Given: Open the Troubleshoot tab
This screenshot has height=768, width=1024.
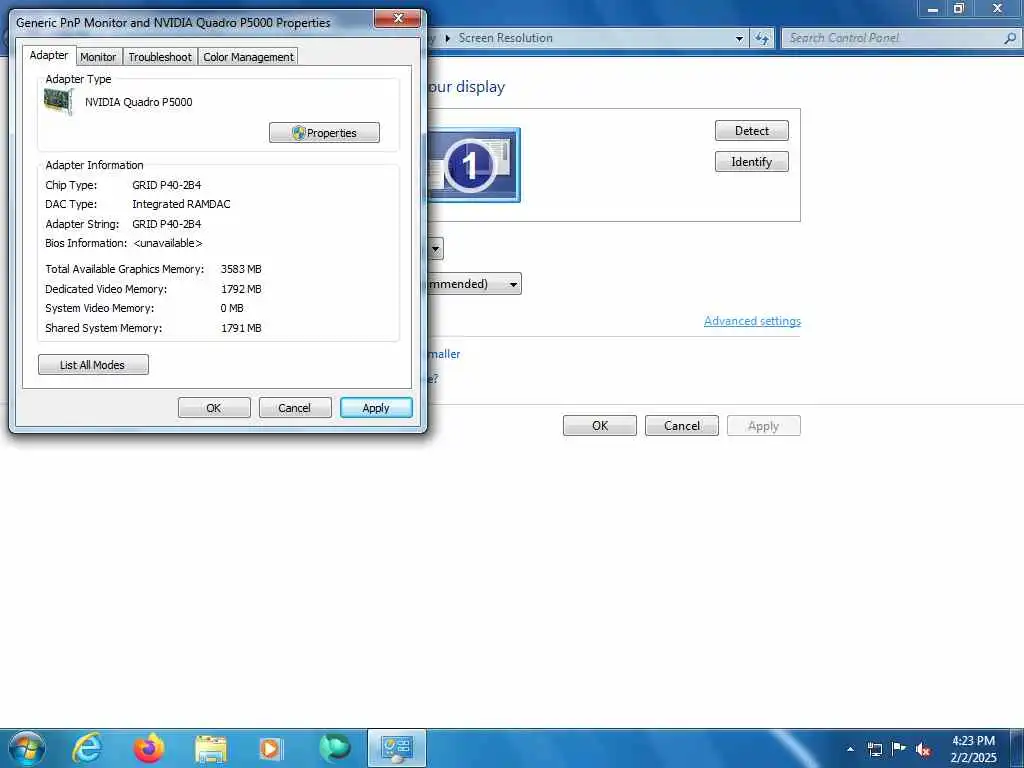Looking at the screenshot, I should click(x=160, y=57).
